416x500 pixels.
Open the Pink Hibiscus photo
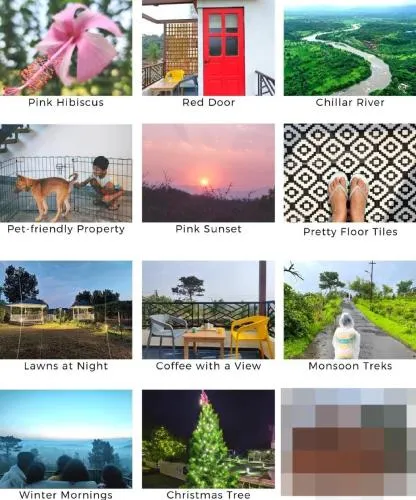(x=66, y=48)
